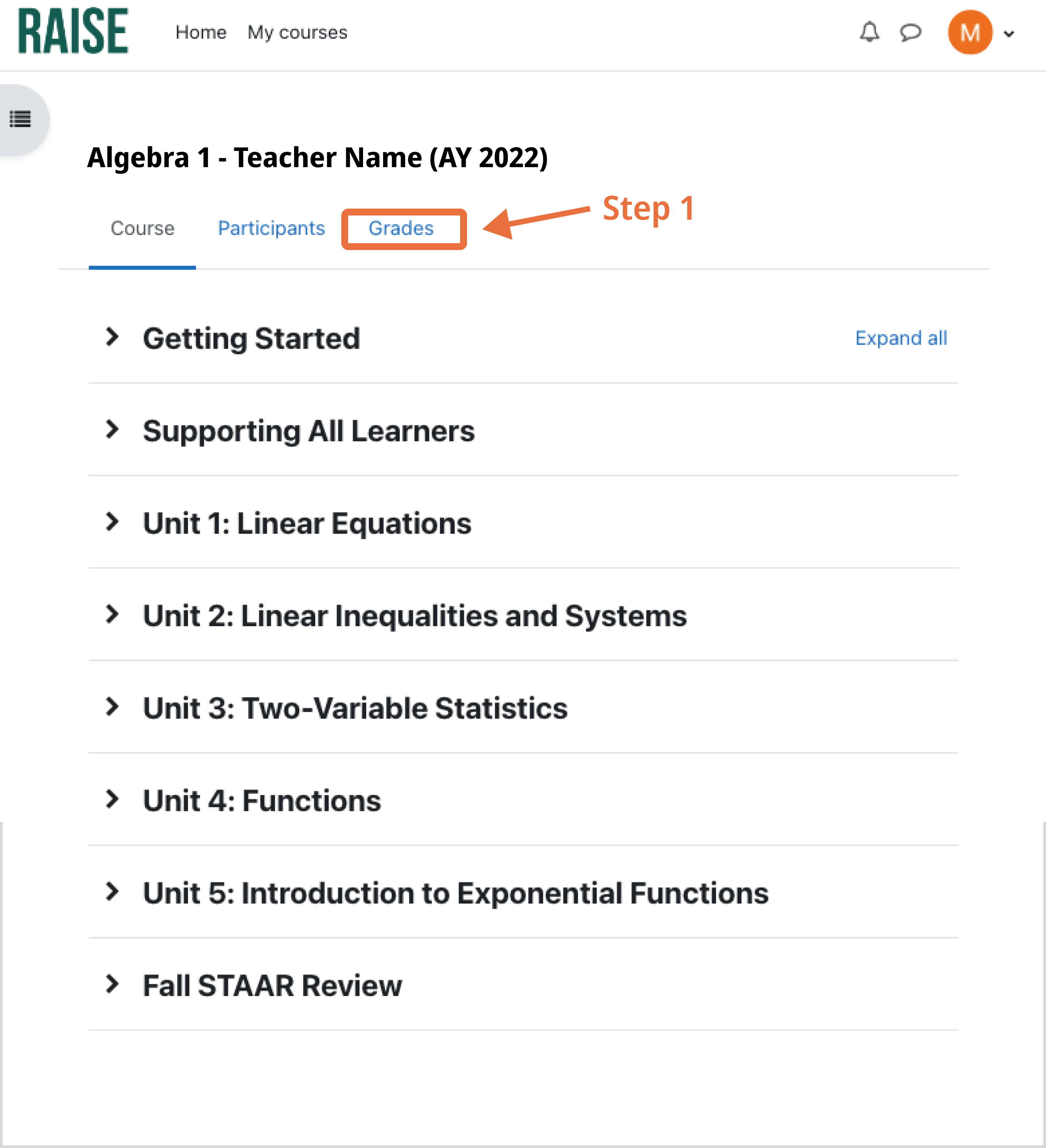1046x1148 pixels.
Task: Expand Unit 3: Two-Variable Statistics chevron
Action: [112, 707]
